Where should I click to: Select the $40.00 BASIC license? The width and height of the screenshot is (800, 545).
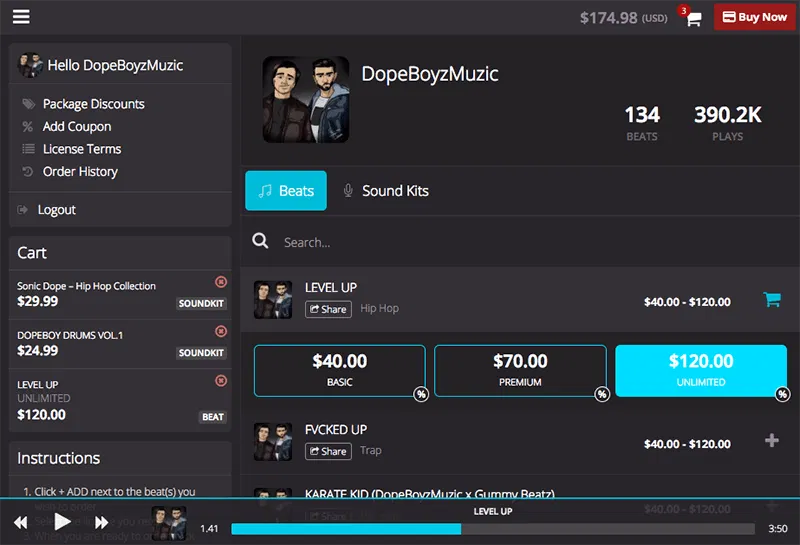(x=340, y=370)
